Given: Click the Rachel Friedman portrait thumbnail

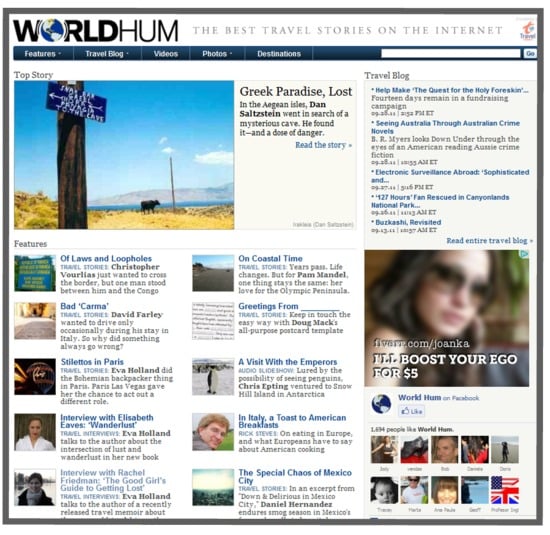Looking at the screenshot, I should tap(35, 488).
